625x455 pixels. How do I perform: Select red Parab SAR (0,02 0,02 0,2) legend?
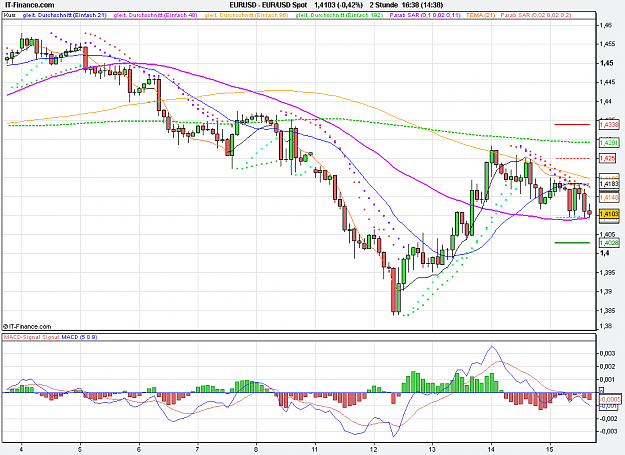click(536, 15)
